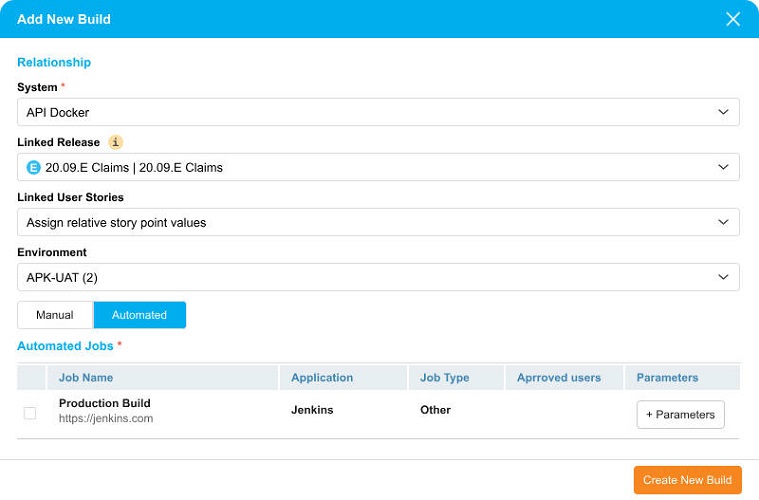Expand the System dropdown arrow
The height and width of the screenshot is (500, 759).
pyautogui.click(x=723, y=112)
